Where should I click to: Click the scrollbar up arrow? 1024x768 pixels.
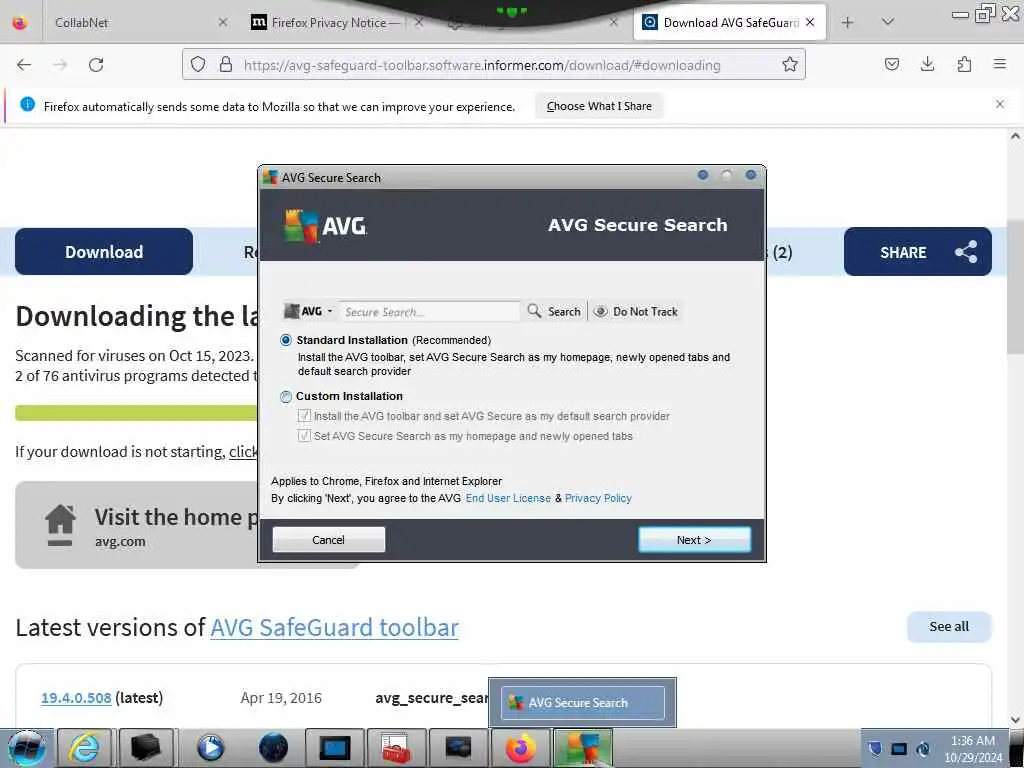pyautogui.click(x=1015, y=136)
